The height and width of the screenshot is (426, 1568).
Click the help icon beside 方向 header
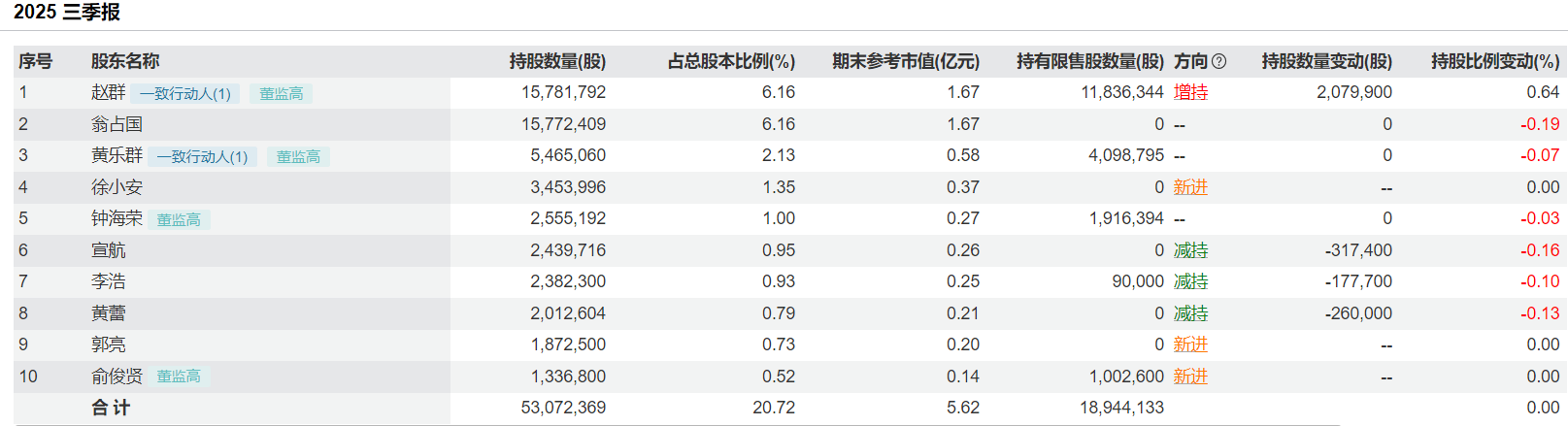[x=1219, y=61]
